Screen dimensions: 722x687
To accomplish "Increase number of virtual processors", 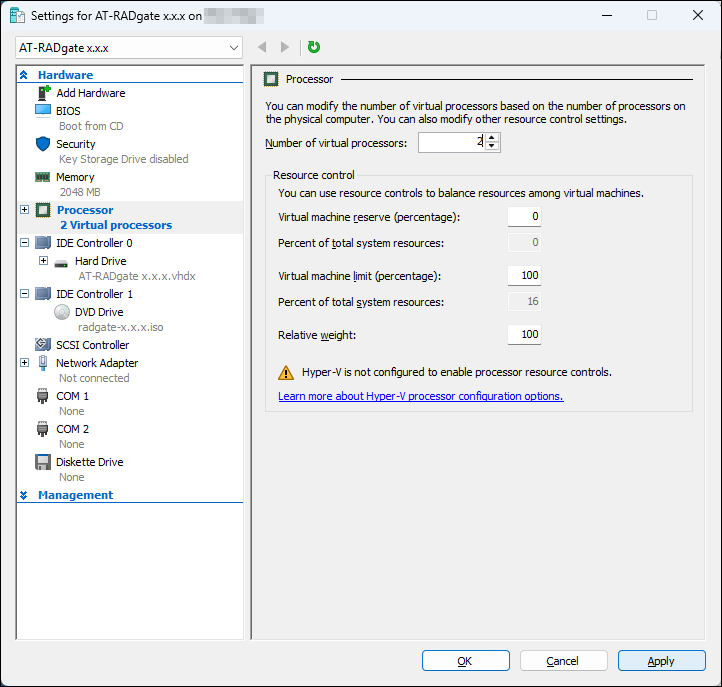I will 493,138.
